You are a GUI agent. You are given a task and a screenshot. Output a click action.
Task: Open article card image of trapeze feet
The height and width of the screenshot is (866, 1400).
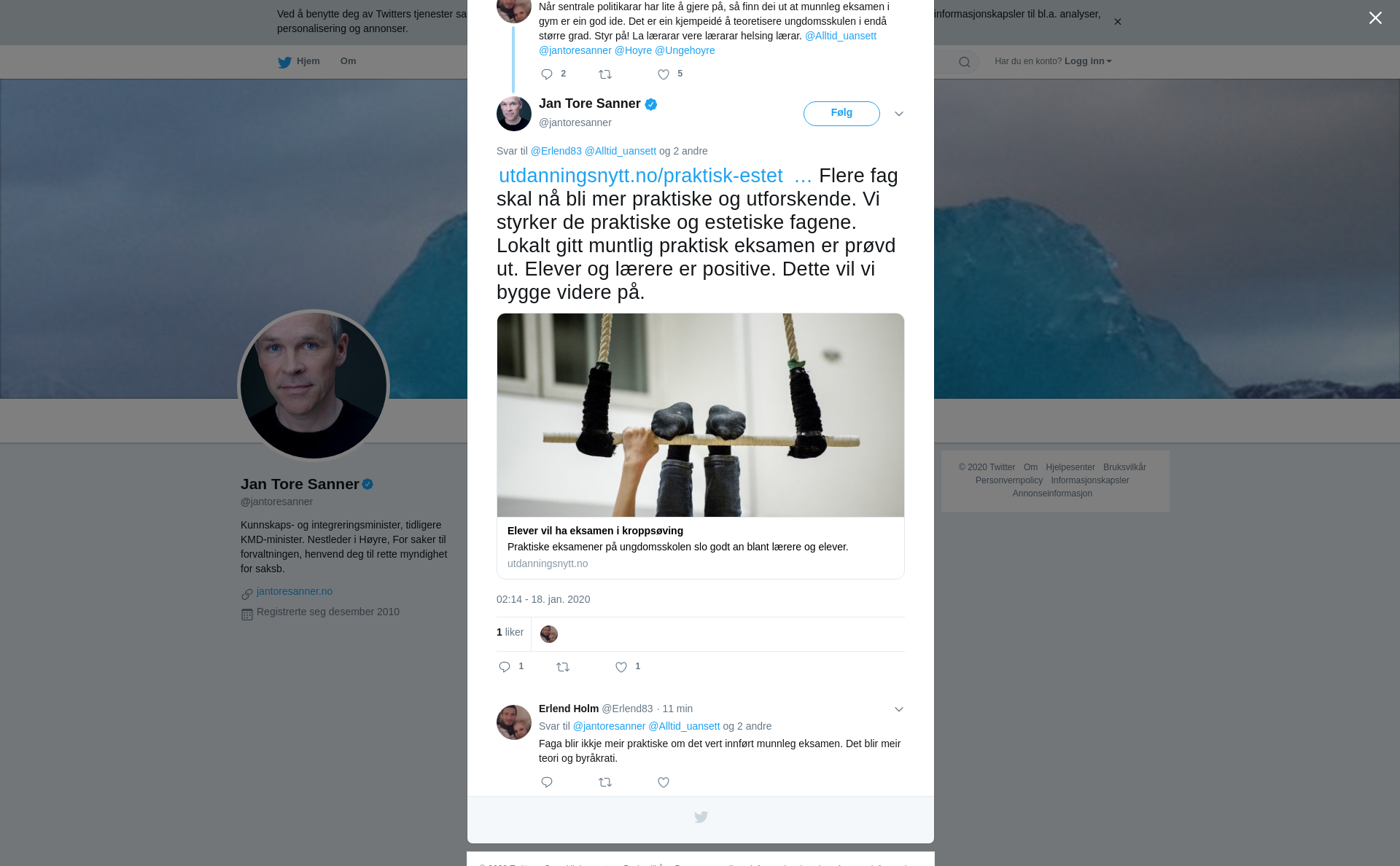701,416
